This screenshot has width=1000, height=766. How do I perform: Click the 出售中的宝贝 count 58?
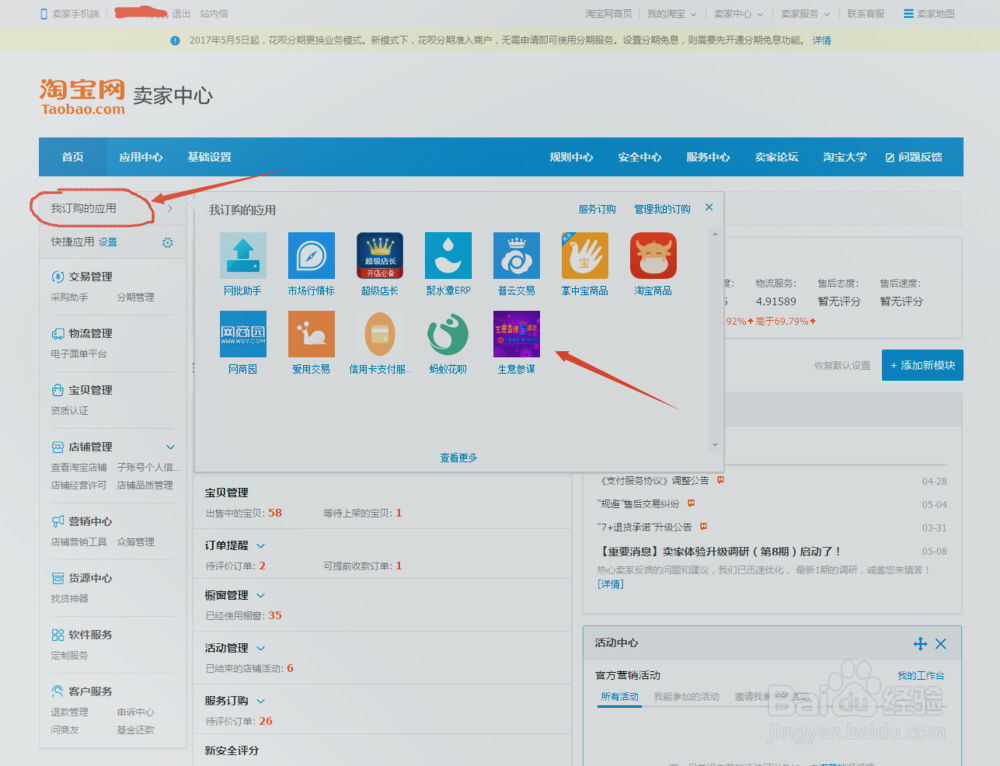pos(275,513)
